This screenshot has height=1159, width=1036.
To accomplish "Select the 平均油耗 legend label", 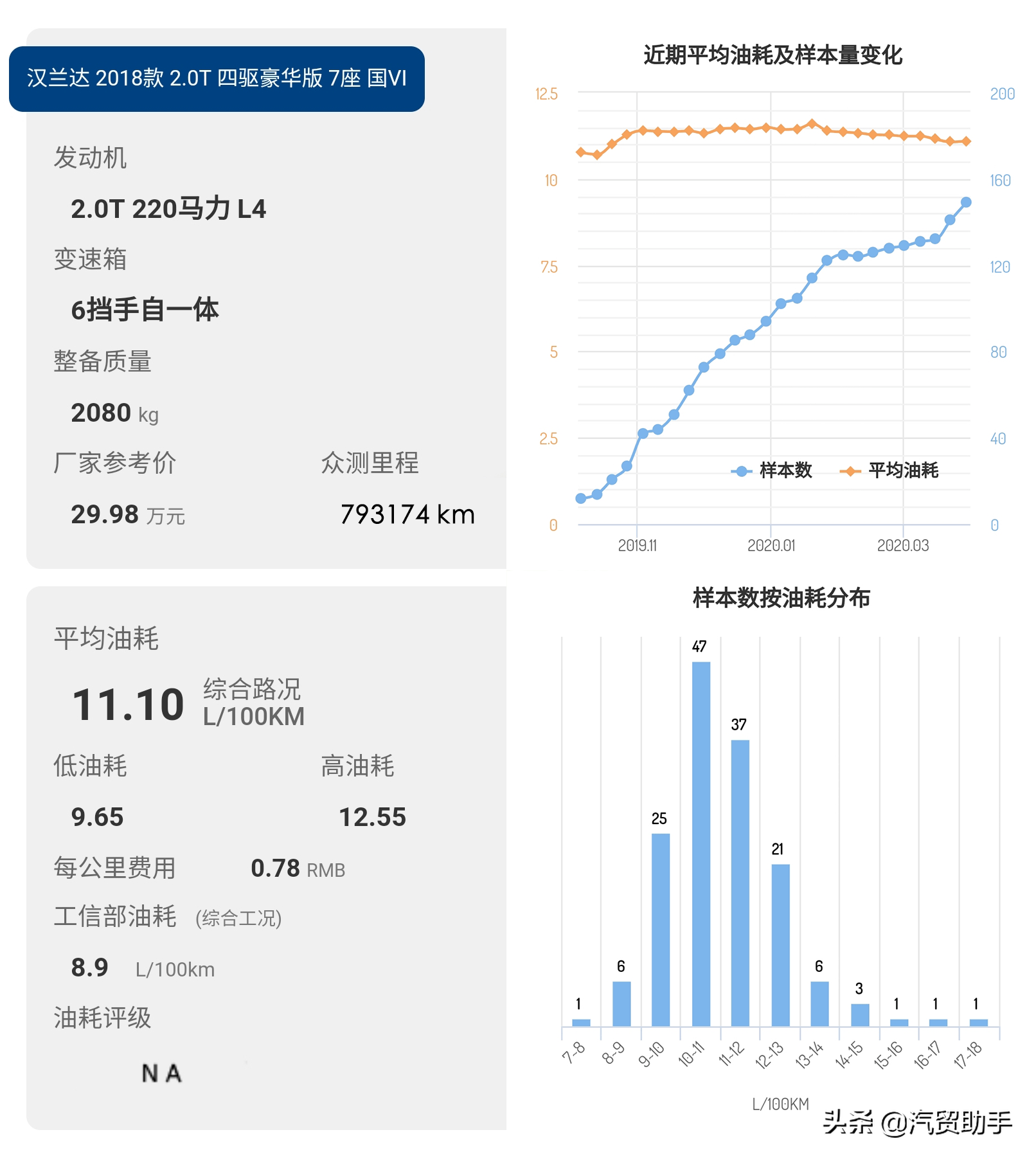I will 903,471.
